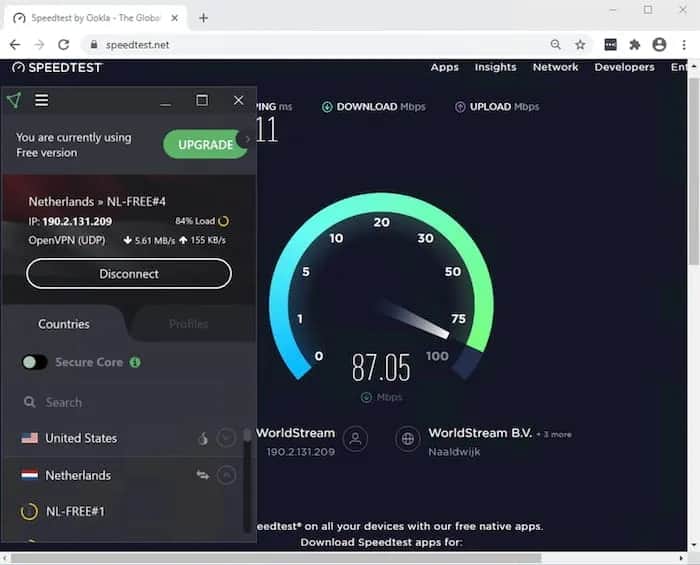Select the Speedtest by Ookla tab
Screen dimensions: 700x565
pos(96,18)
